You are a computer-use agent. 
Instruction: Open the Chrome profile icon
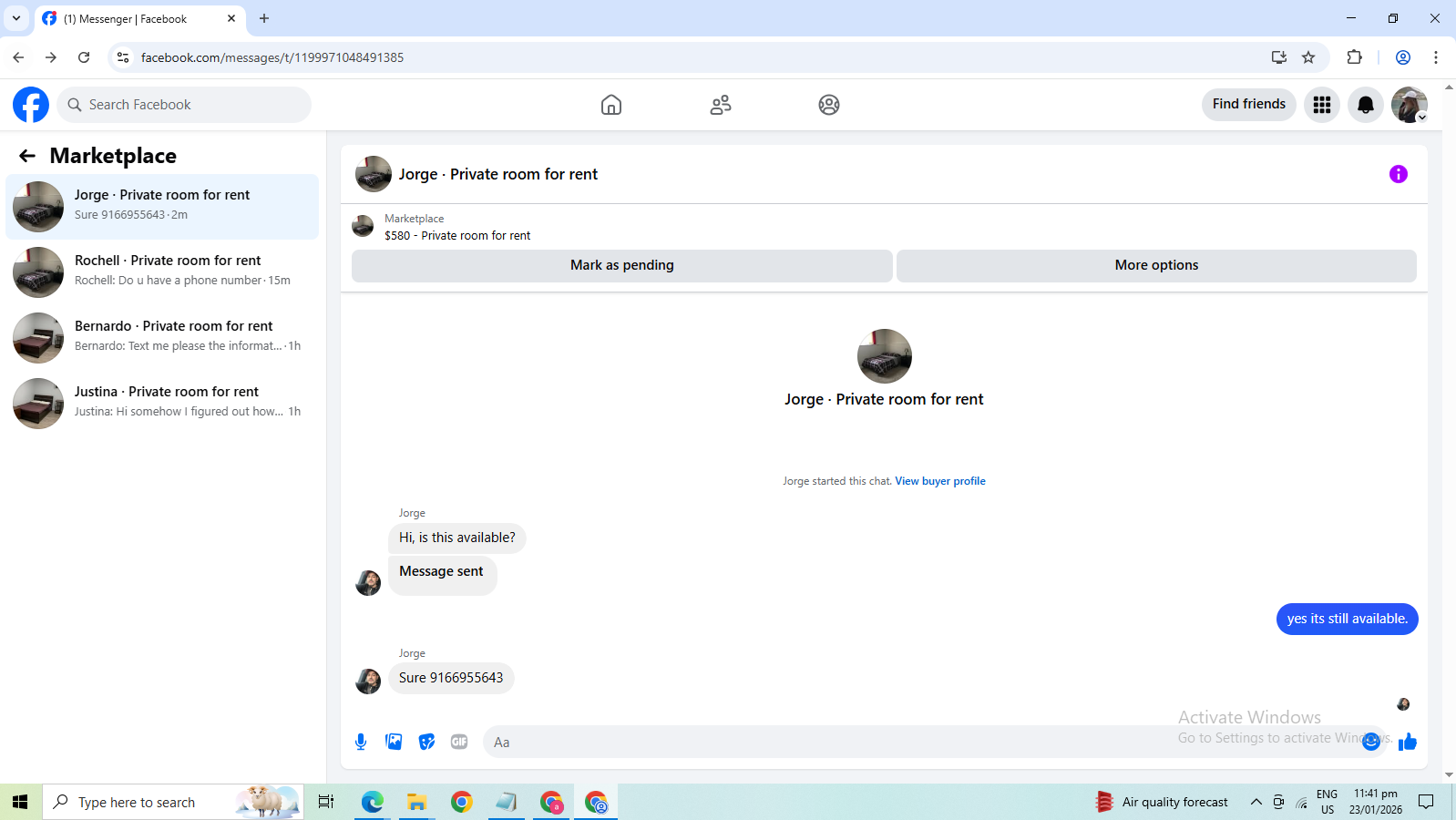pos(1403,57)
